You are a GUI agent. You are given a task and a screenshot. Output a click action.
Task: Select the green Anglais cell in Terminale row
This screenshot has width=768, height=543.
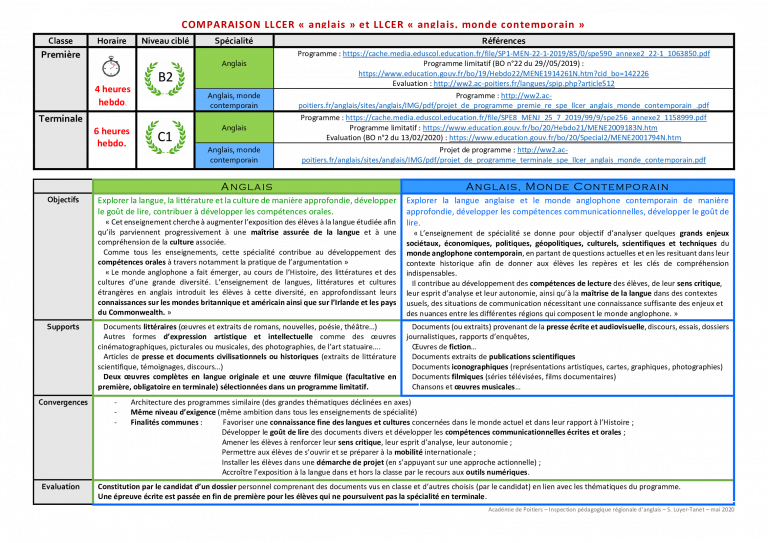(234, 127)
